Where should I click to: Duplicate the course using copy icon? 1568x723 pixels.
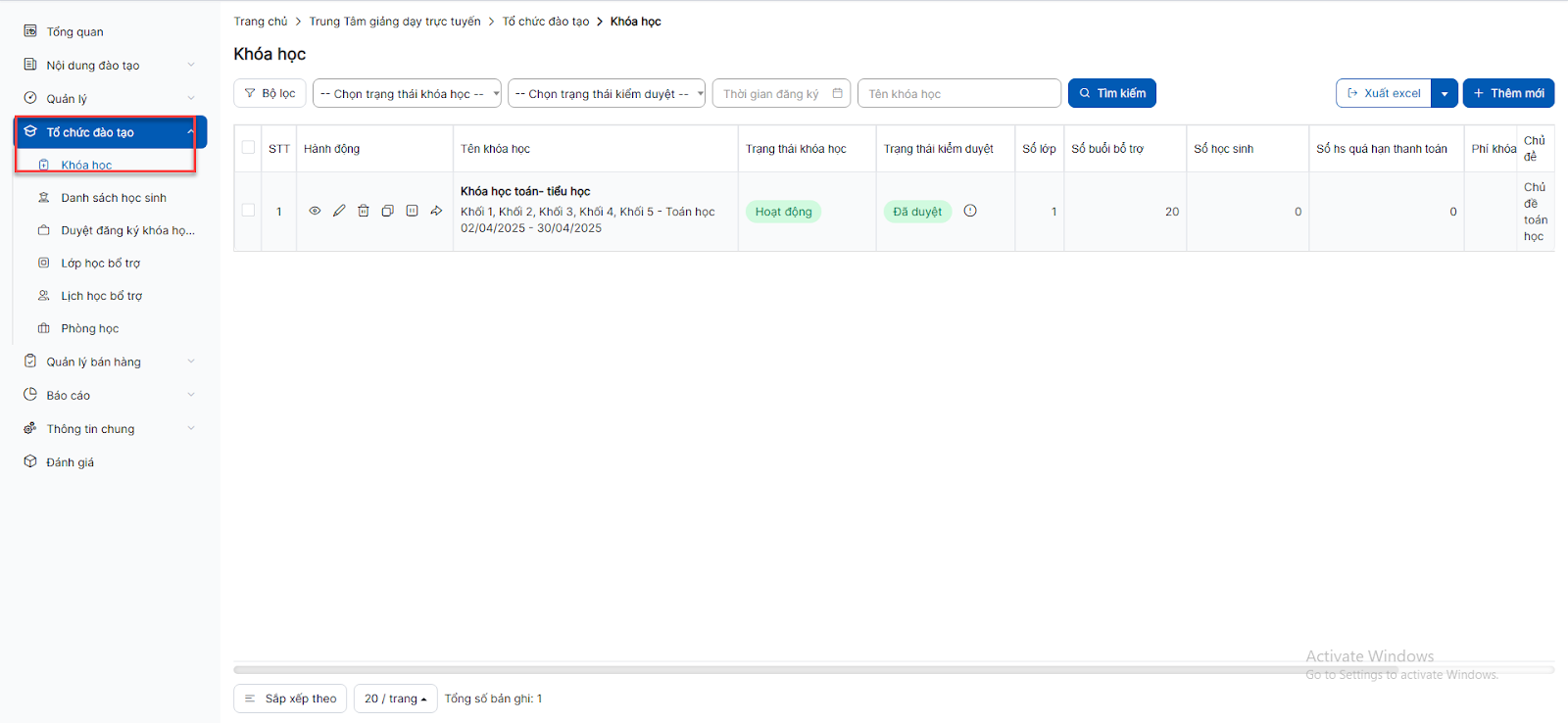(x=388, y=211)
